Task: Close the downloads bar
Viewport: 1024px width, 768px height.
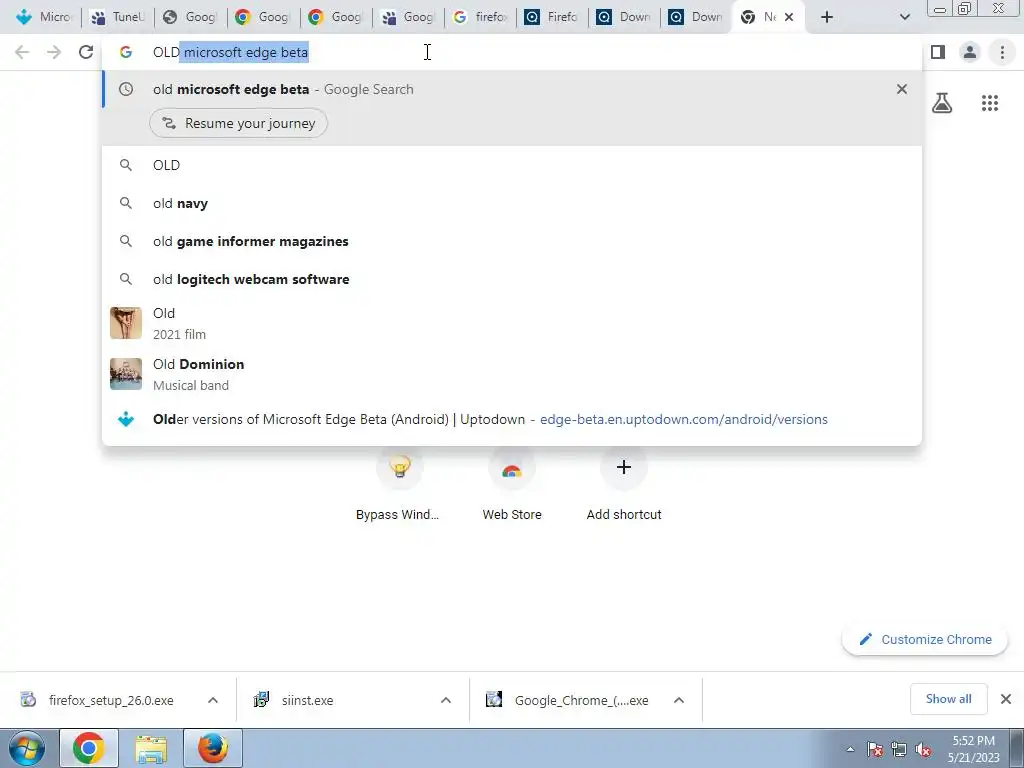Action: coord(1006,699)
